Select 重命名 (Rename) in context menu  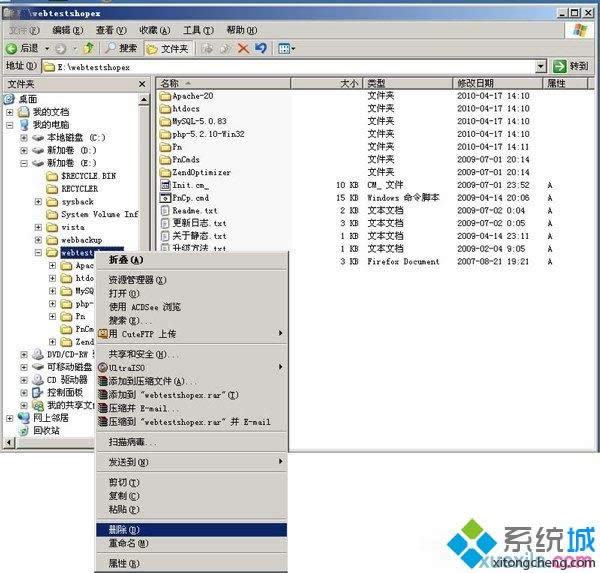point(128,543)
